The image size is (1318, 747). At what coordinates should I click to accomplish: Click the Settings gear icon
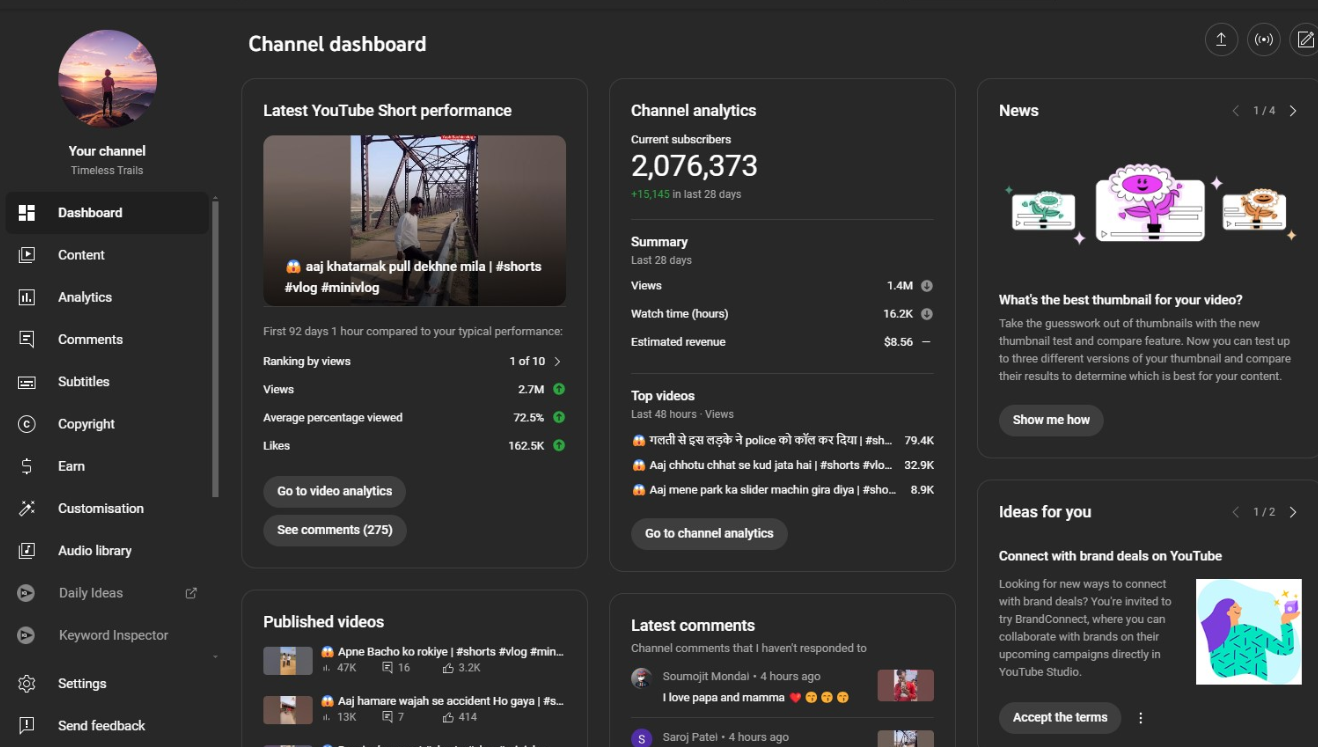click(x=27, y=684)
